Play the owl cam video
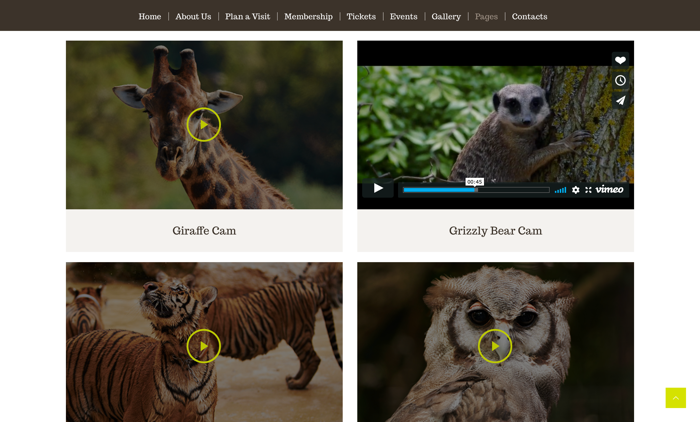The image size is (700, 422). tap(495, 346)
